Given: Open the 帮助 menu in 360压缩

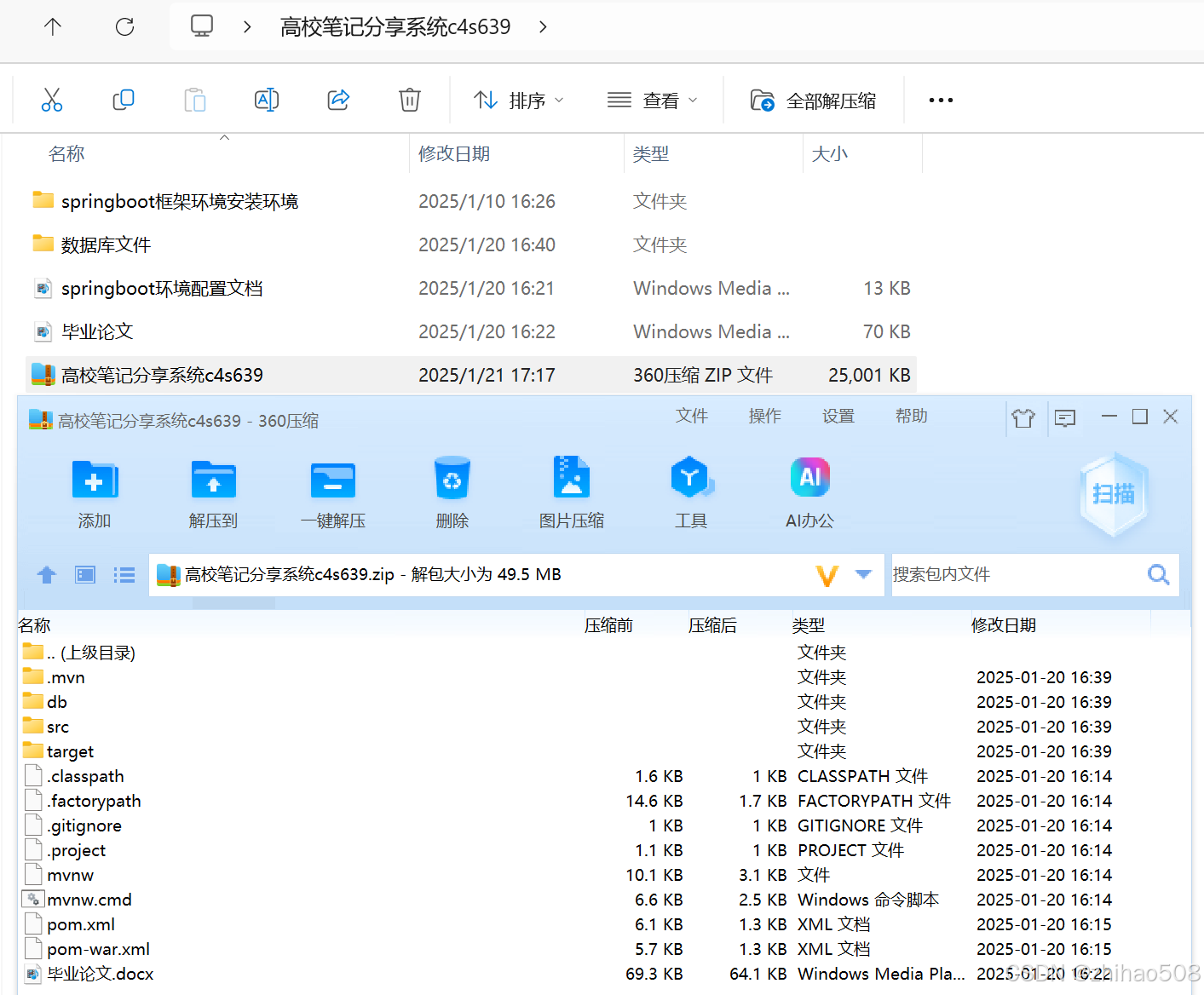Looking at the screenshot, I should tap(911, 417).
